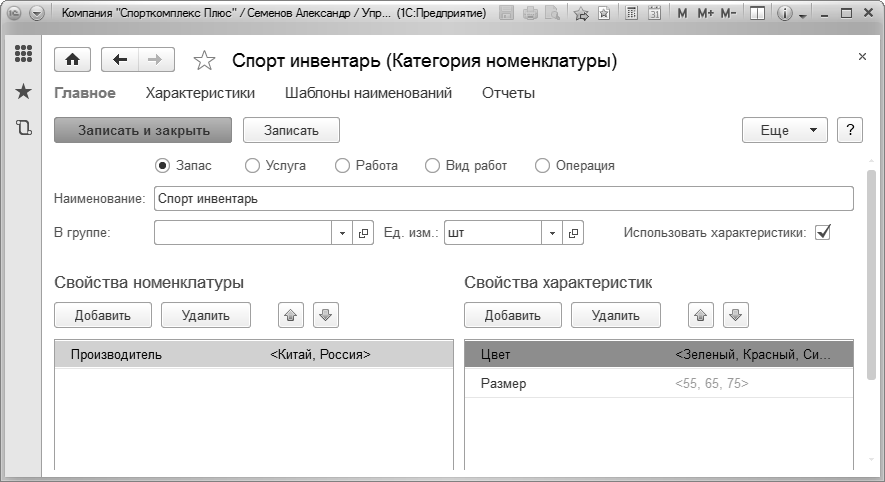Move nomenclature property up
Viewport: 885px width, 482px height.
click(291, 315)
